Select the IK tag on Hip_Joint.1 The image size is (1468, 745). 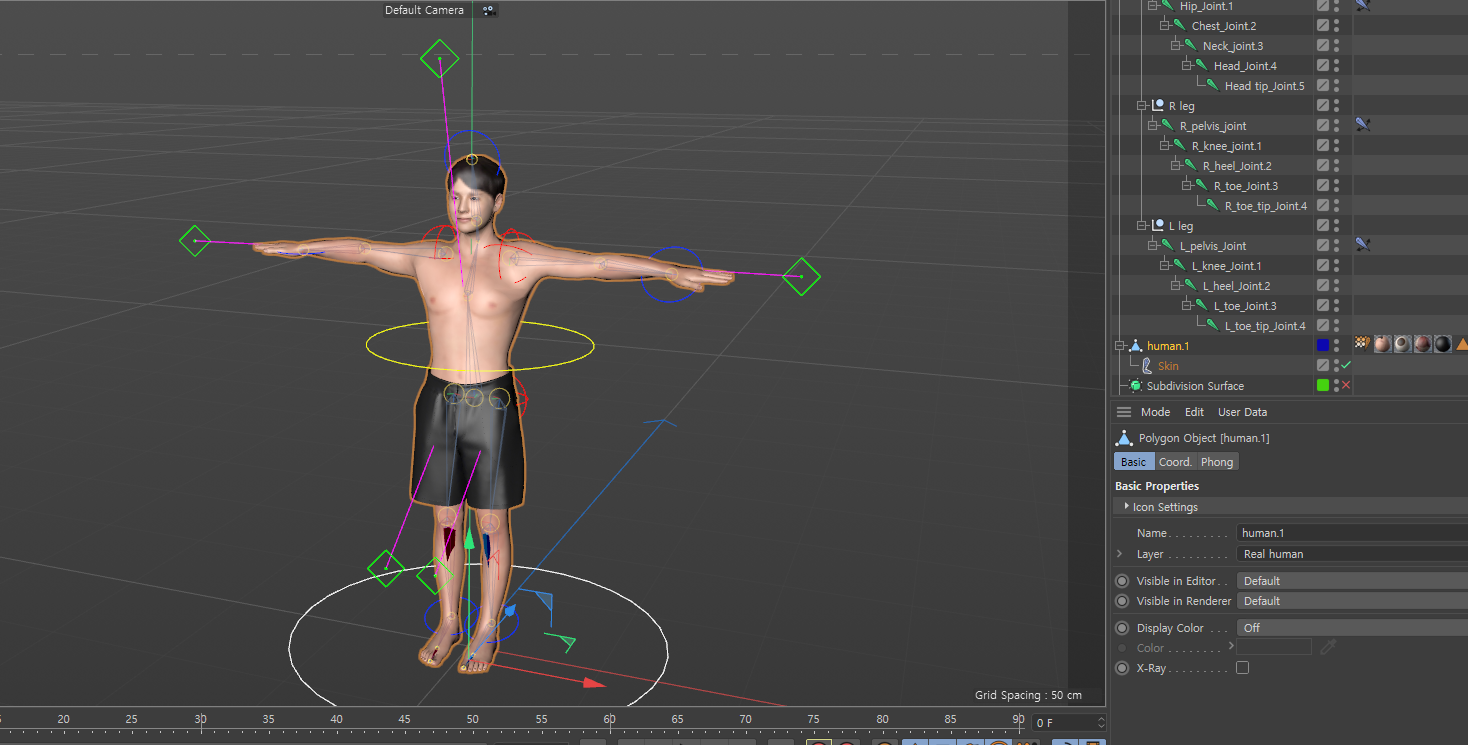pyautogui.click(x=1363, y=5)
